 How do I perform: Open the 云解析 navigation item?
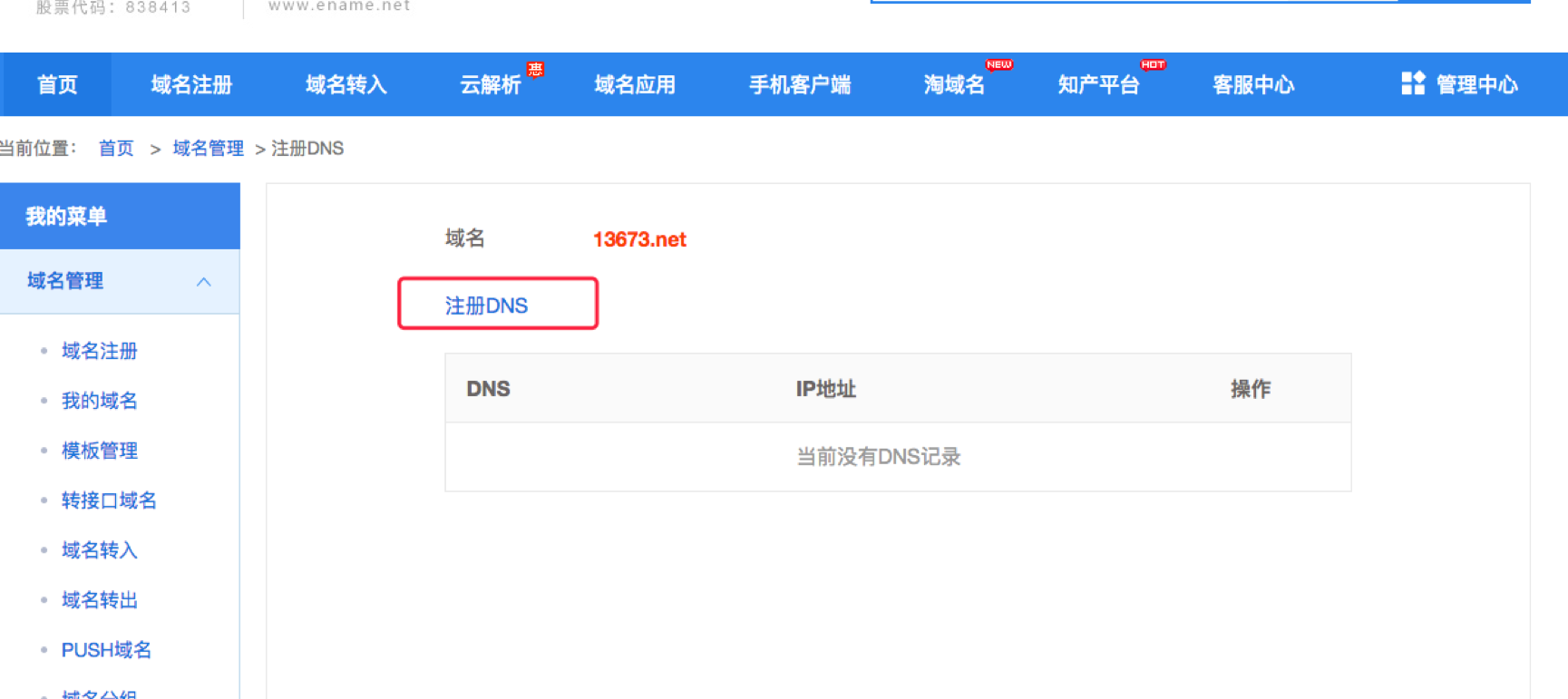491,85
